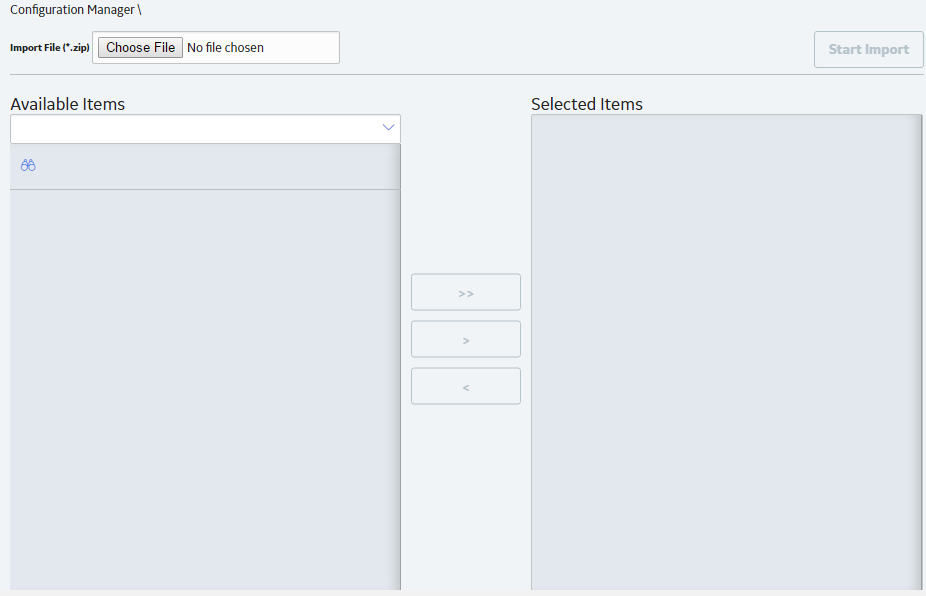Start the import with Start Import
The width and height of the screenshot is (926, 596).
pos(868,50)
